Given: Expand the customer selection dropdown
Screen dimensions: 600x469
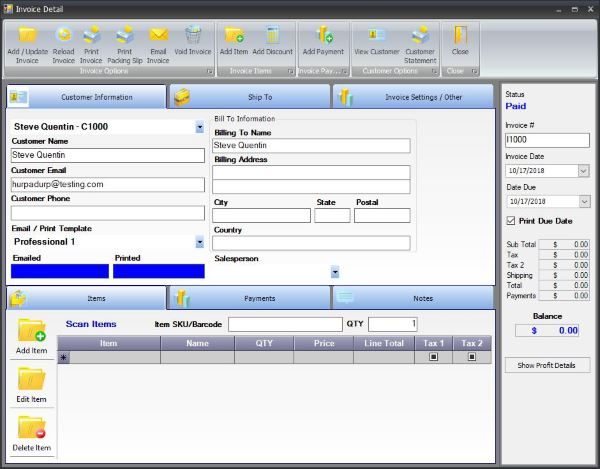Looking at the screenshot, I should coord(199,128).
